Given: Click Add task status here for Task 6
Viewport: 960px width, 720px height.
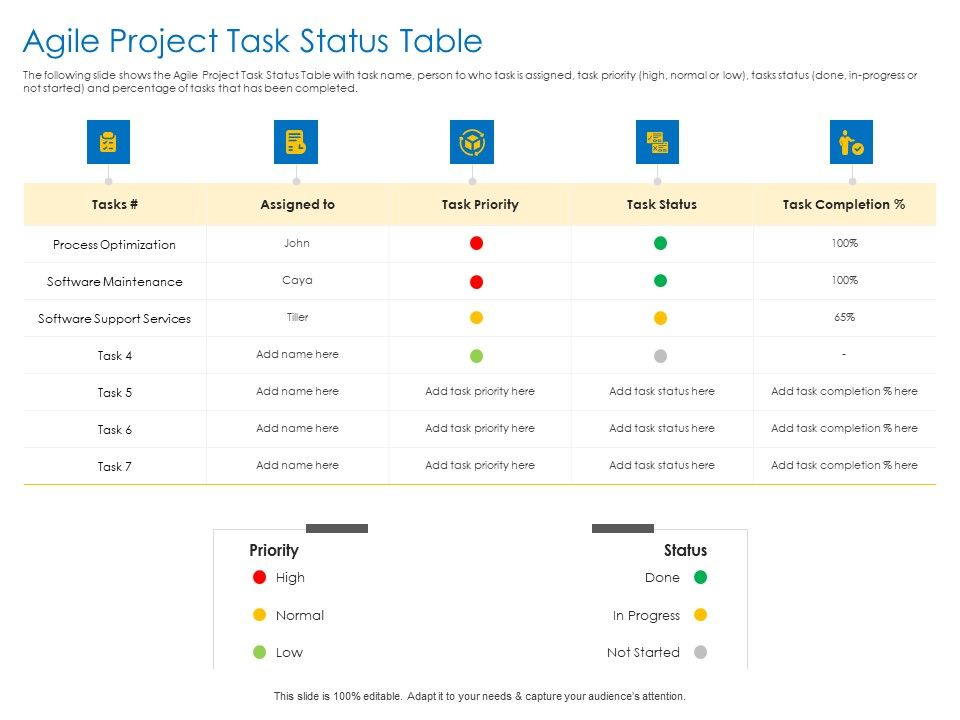Looking at the screenshot, I should pos(662,428).
